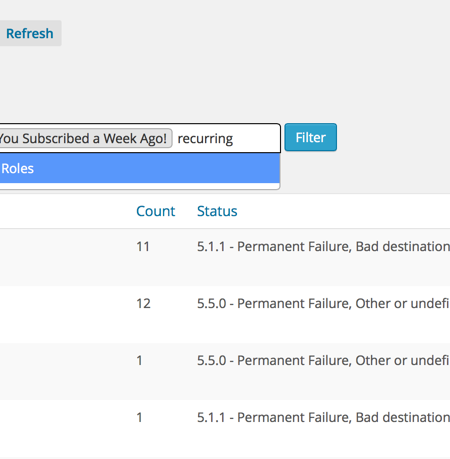
Task: Click the blank header cell left of Count
Action: point(65,211)
